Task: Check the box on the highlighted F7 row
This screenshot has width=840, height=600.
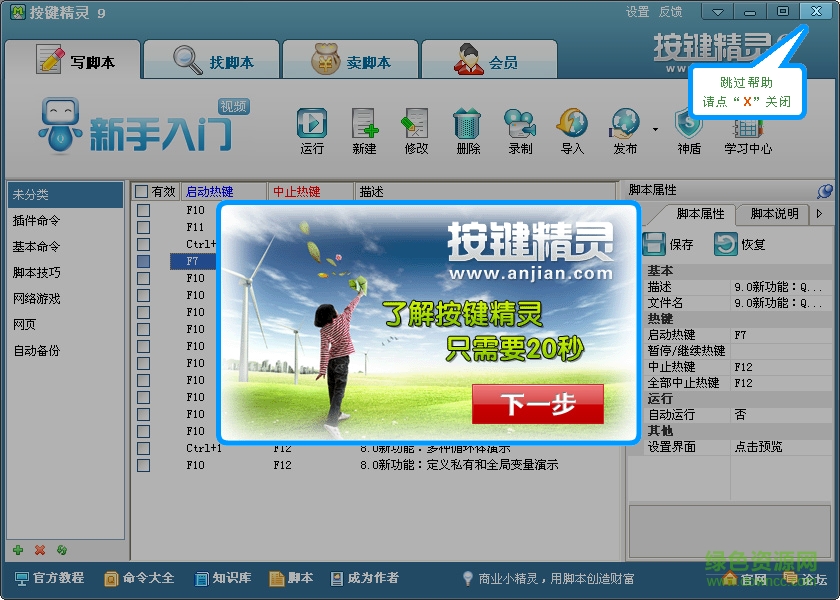Action: pyautogui.click(x=141, y=261)
